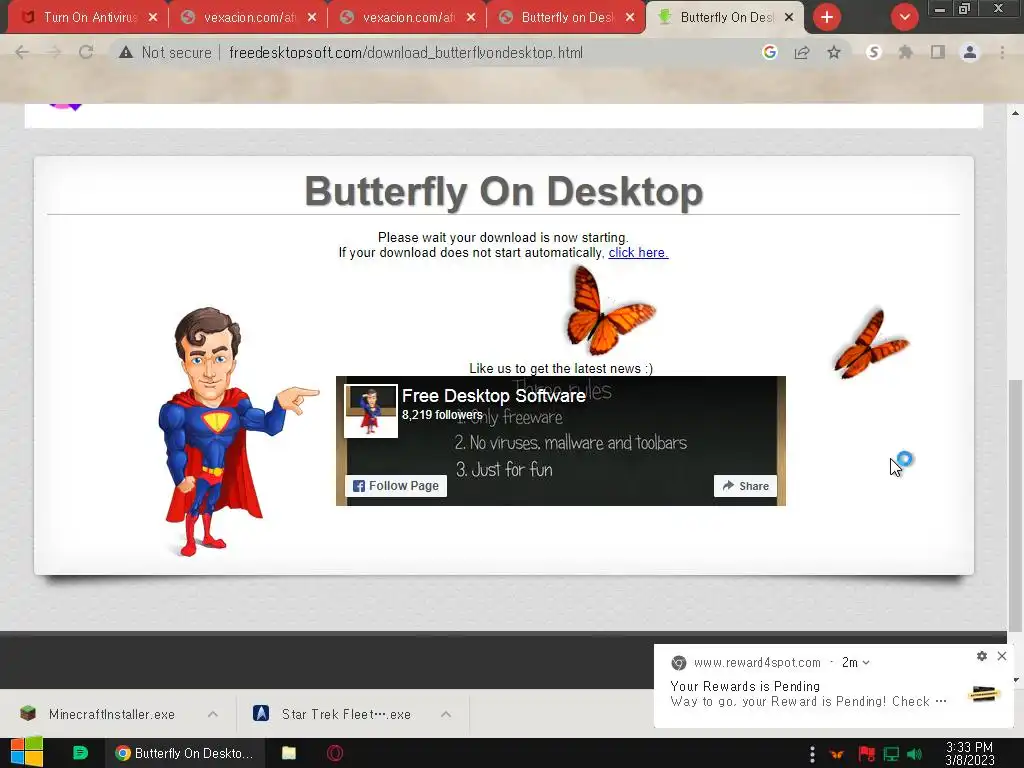Click the Not secure warning icon
This screenshot has width=1024, height=768.
point(125,52)
